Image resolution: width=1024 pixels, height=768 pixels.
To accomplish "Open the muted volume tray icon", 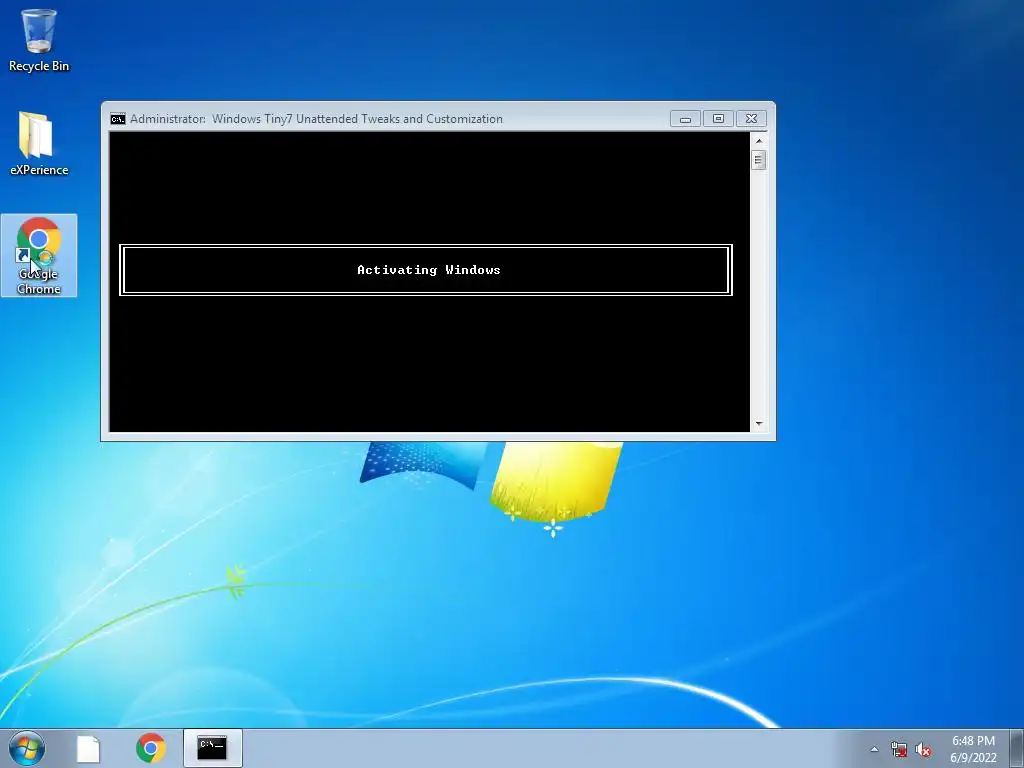I will click(923, 750).
